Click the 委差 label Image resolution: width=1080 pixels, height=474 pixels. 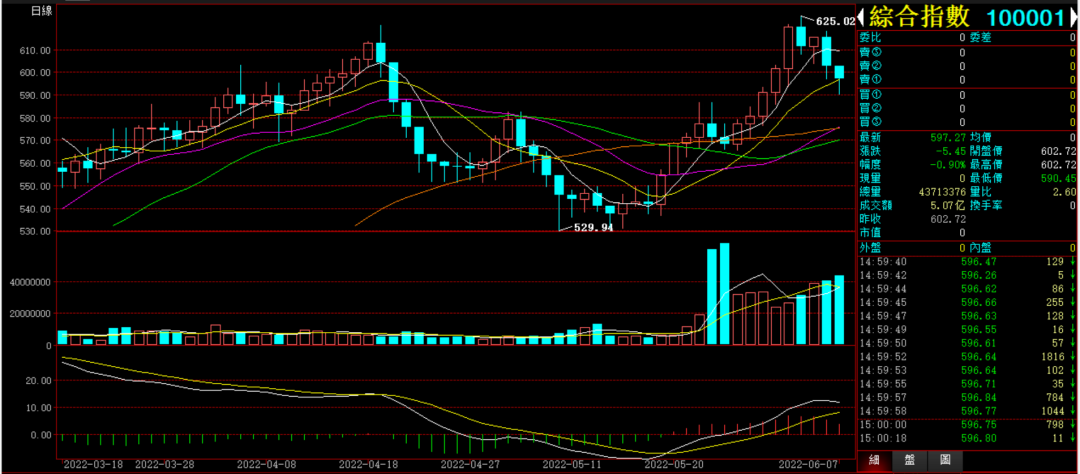(982, 38)
